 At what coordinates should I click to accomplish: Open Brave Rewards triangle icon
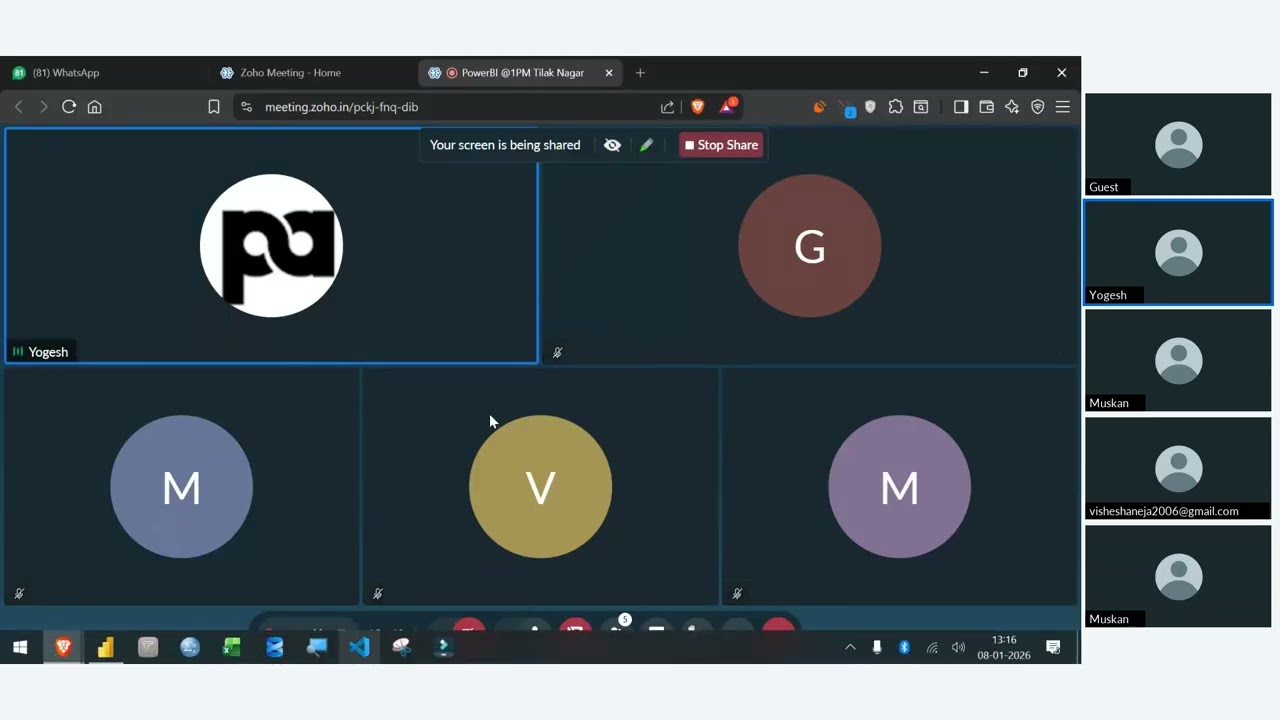click(727, 106)
